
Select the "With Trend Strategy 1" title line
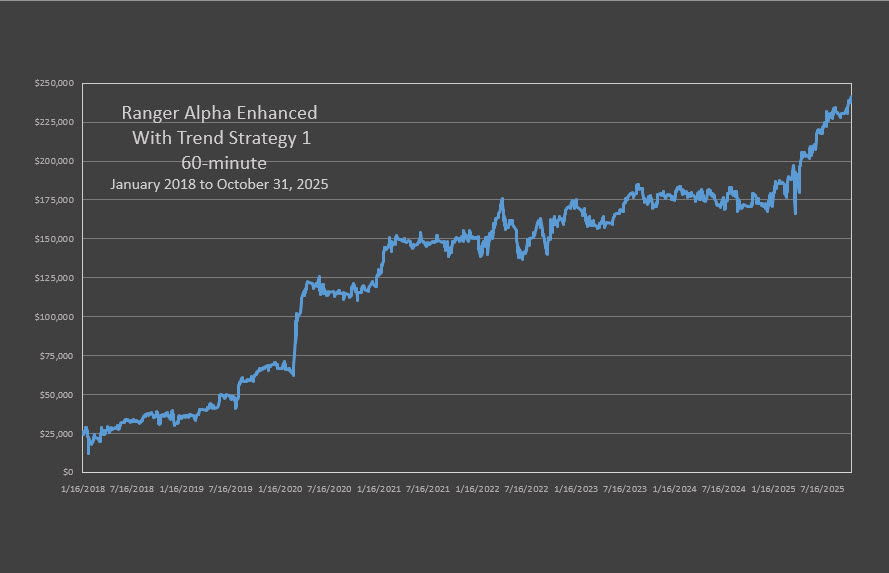click(221, 138)
